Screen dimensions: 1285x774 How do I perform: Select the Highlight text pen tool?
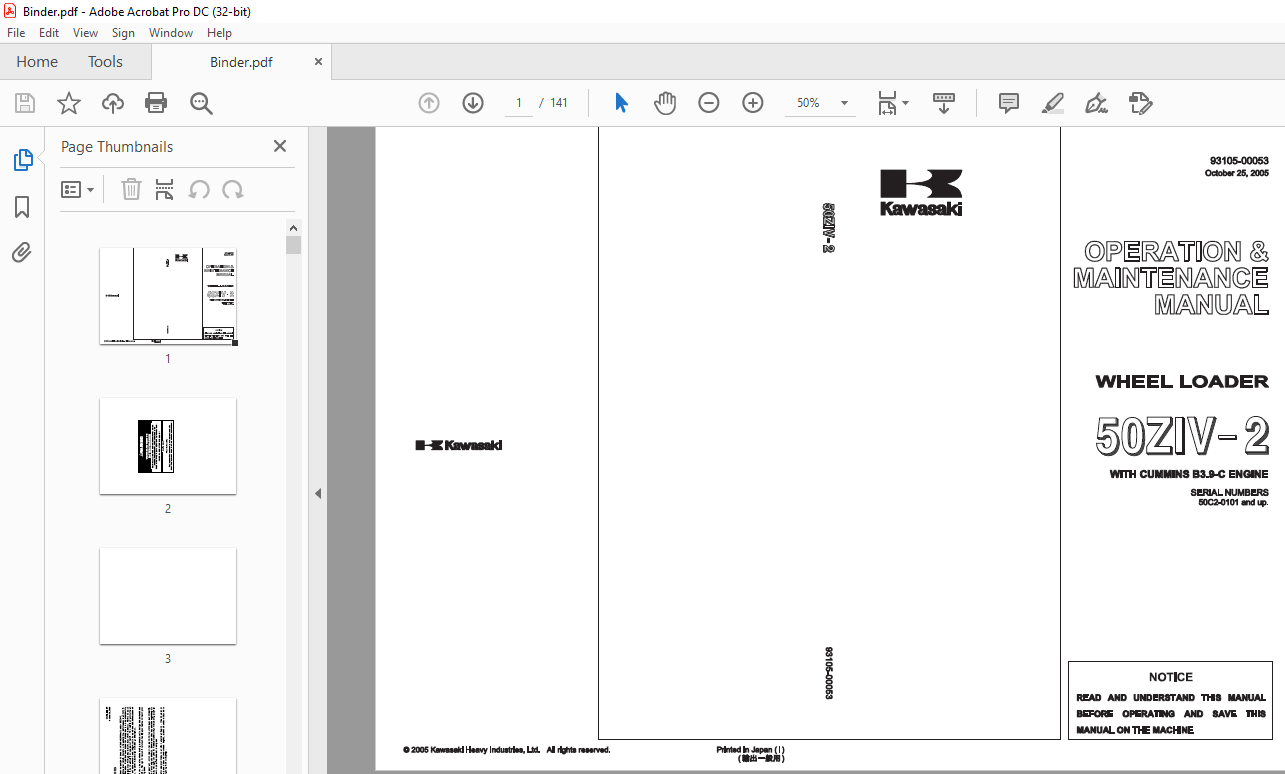point(1052,103)
